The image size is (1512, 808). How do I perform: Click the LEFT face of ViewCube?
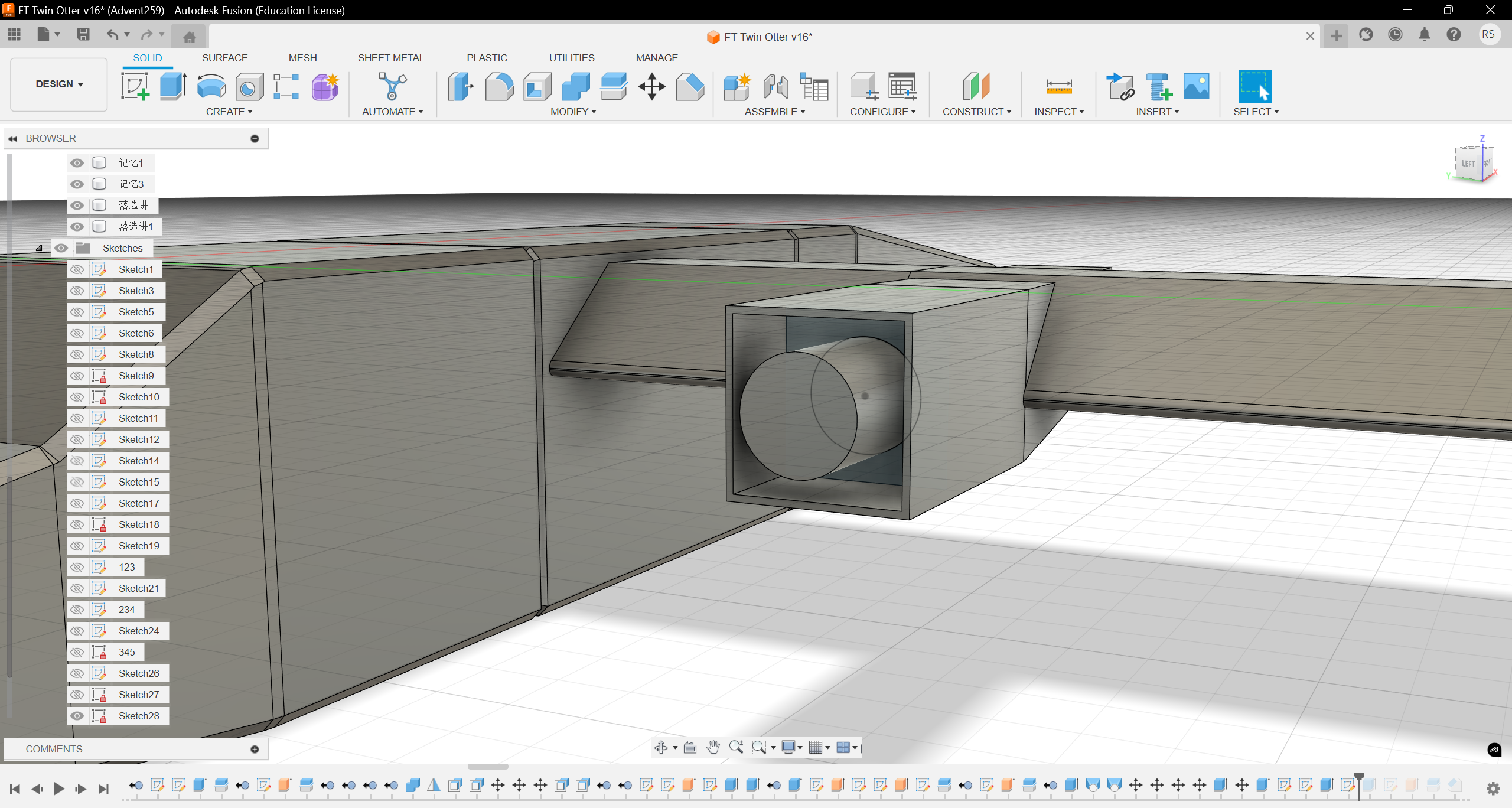pyautogui.click(x=1468, y=164)
